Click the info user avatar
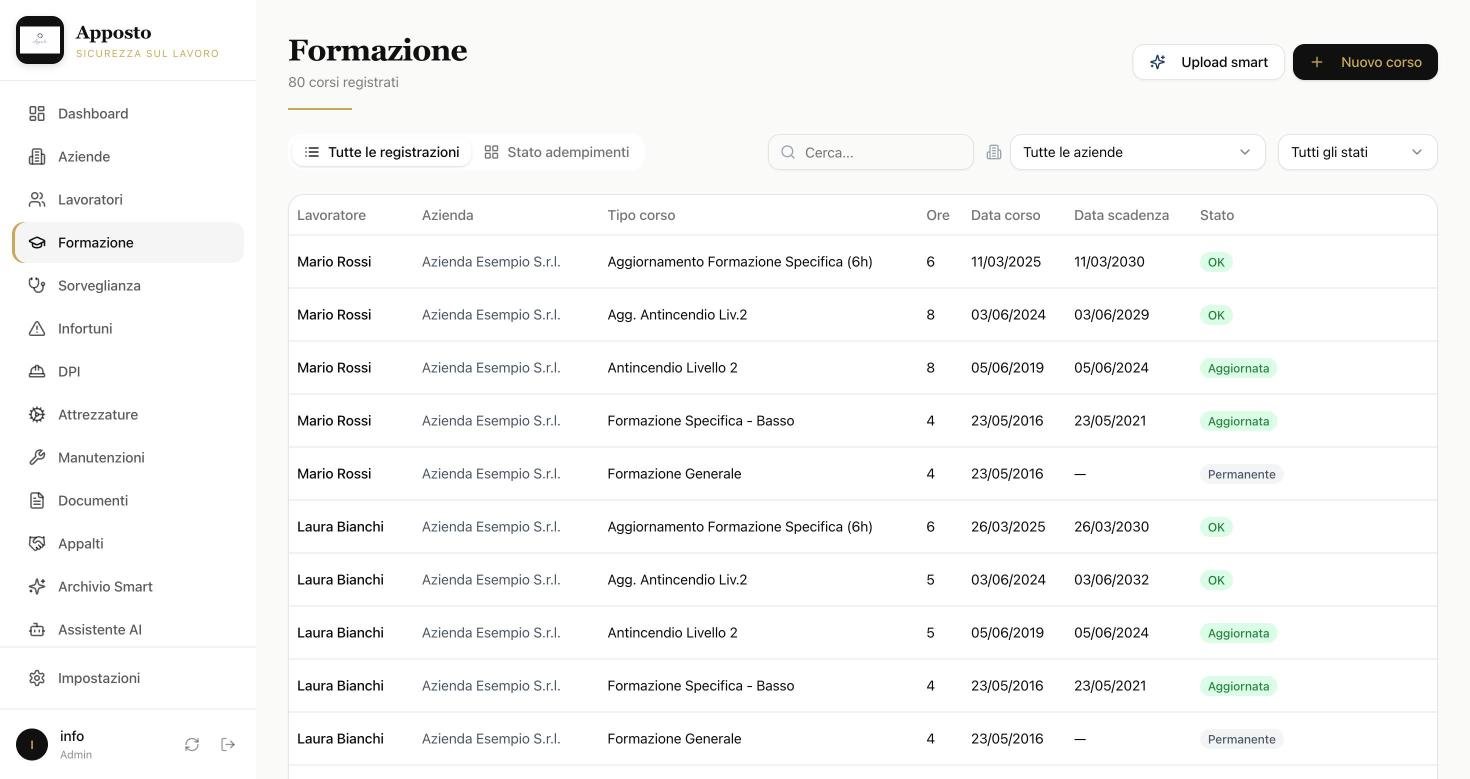1470x779 pixels. click(32, 744)
